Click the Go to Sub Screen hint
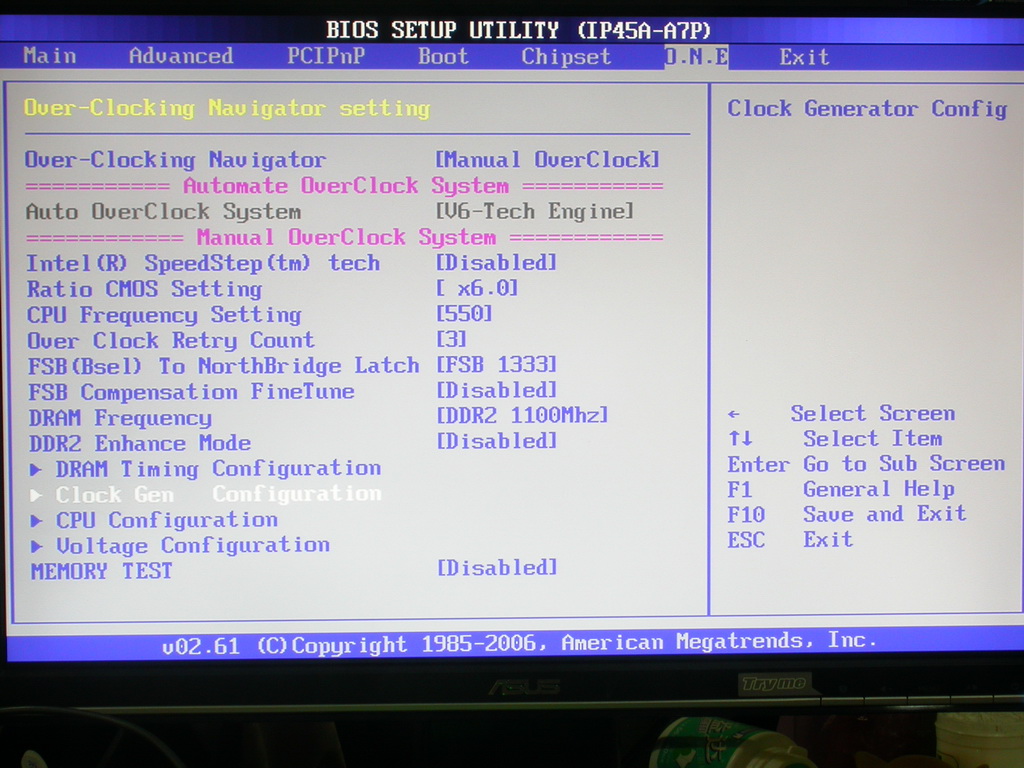1024x768 pixels. pyautogui.click(x=904, y=464)
